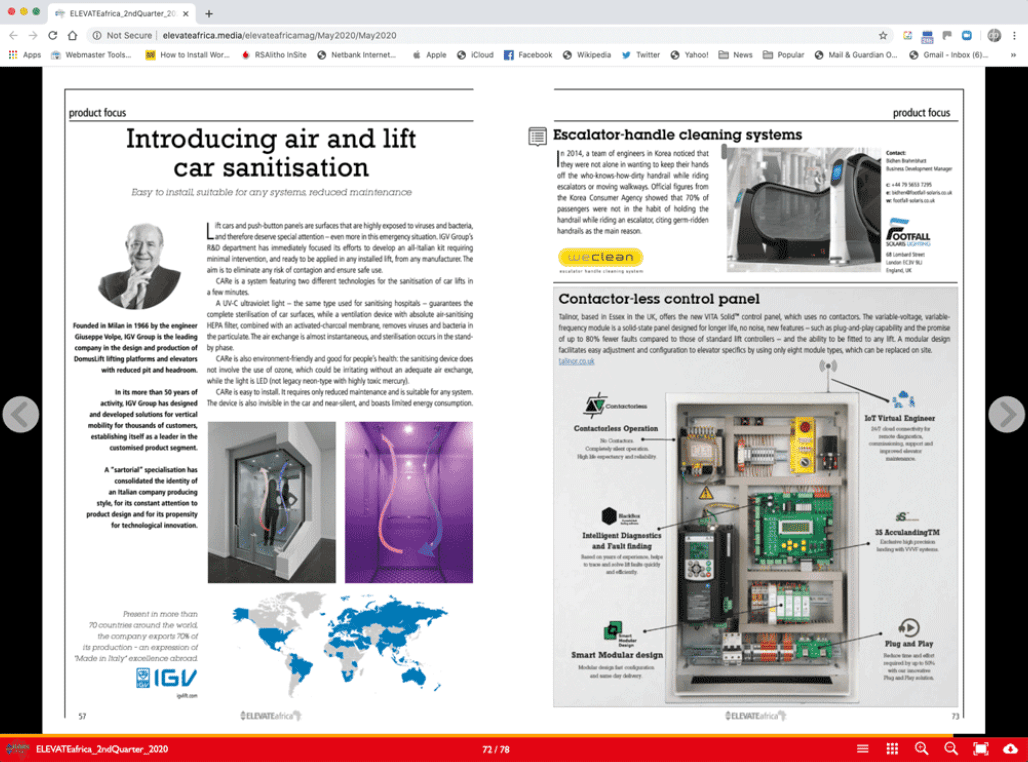
Task: Open table of contents list icon
Action: click(863, 749)
